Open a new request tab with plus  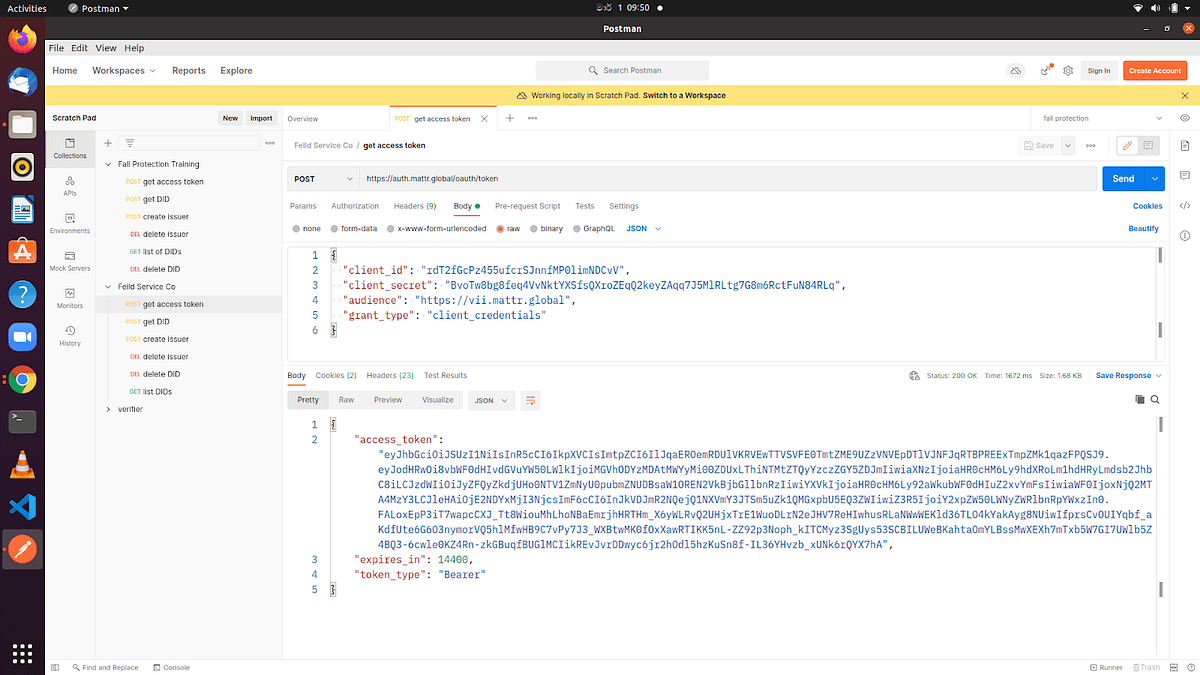pos(510,118)
